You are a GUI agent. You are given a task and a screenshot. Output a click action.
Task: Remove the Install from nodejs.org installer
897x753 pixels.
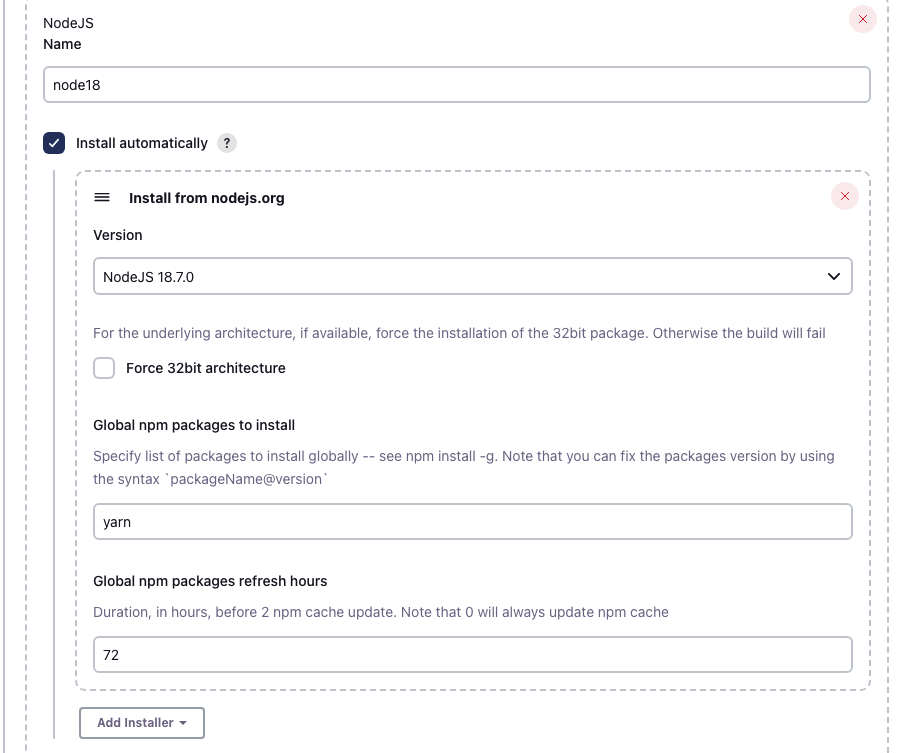(844, 197)
